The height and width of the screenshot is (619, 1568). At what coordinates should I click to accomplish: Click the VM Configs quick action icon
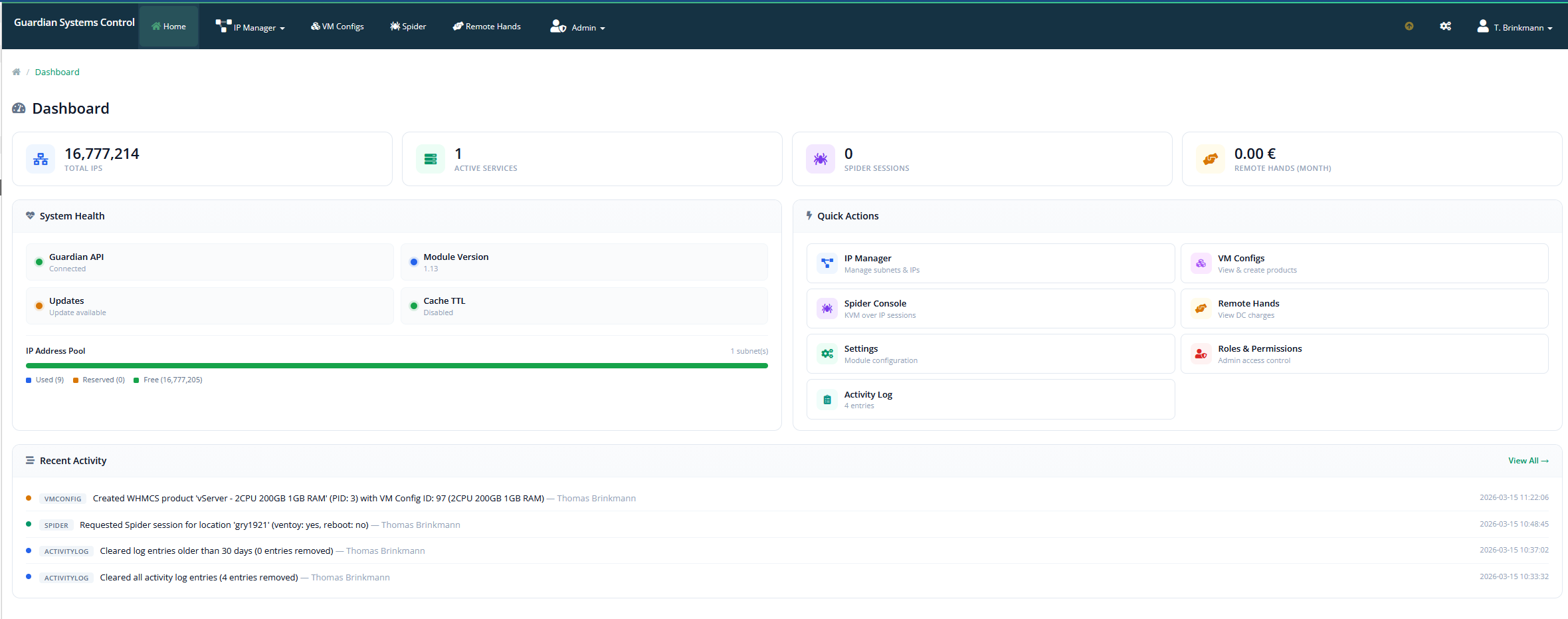[x=1201, y=263]
